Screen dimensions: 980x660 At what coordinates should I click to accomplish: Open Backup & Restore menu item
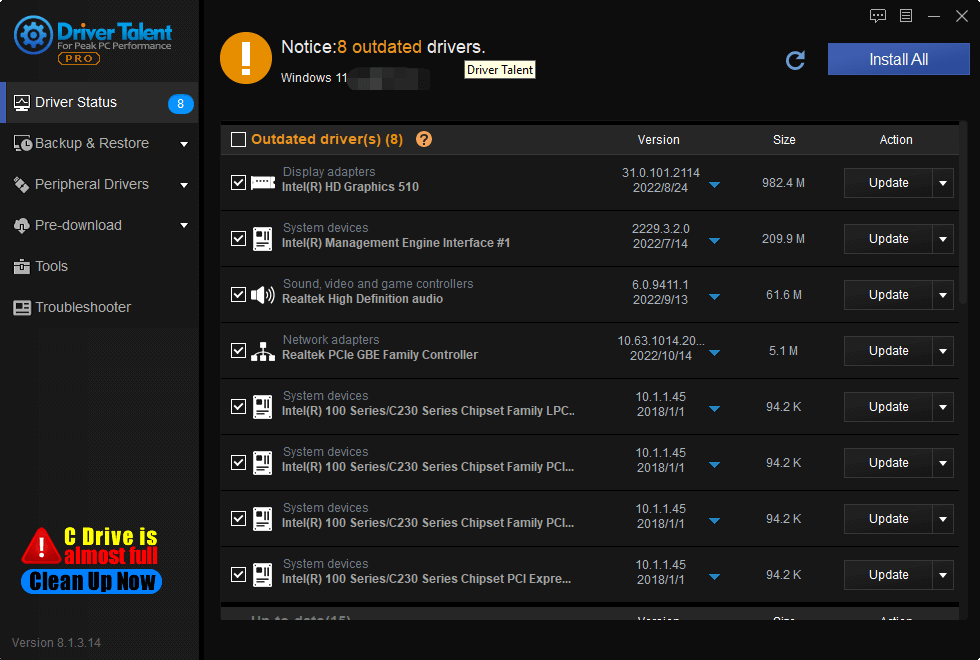click(x=100, y=144)
